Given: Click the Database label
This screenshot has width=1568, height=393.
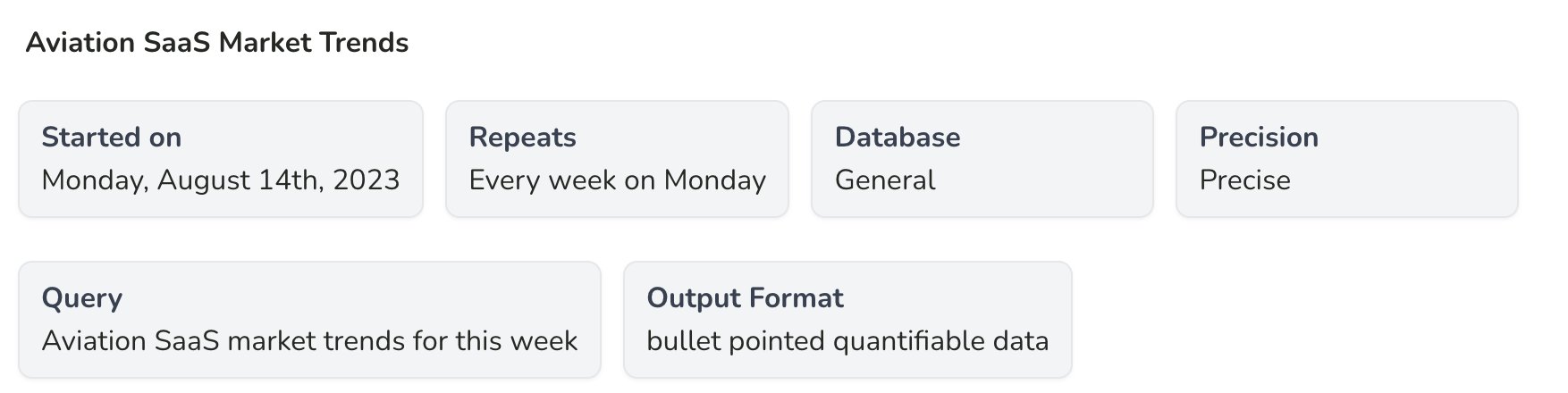Looking at the screenshot, I should (897, 137).
